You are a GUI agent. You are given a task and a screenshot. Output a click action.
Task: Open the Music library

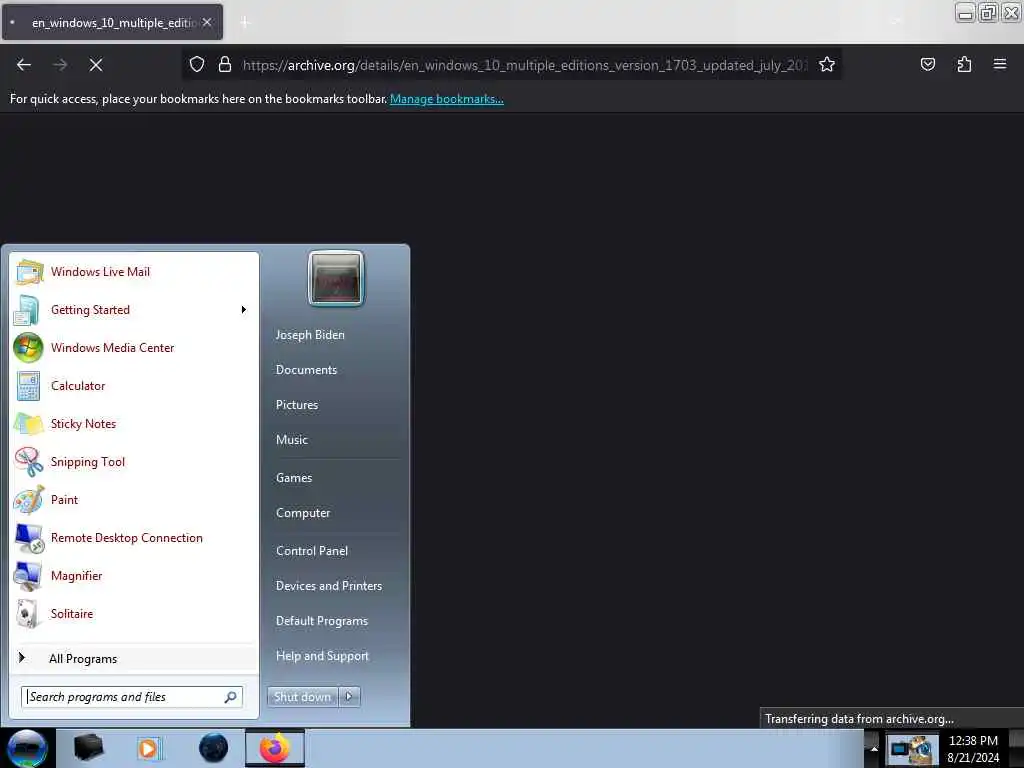tap(292, 440)
